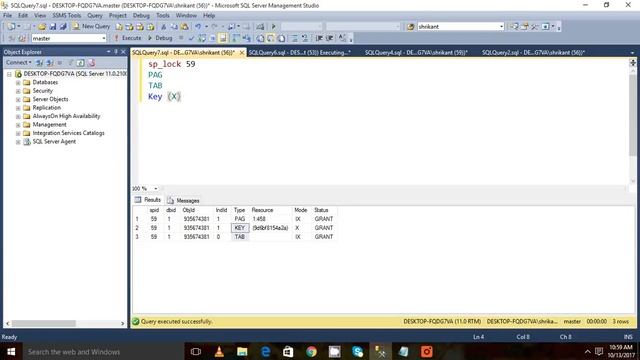Close the Object Explorer panel
Viewport: 640px width, 360px height.
coord(123,52)
